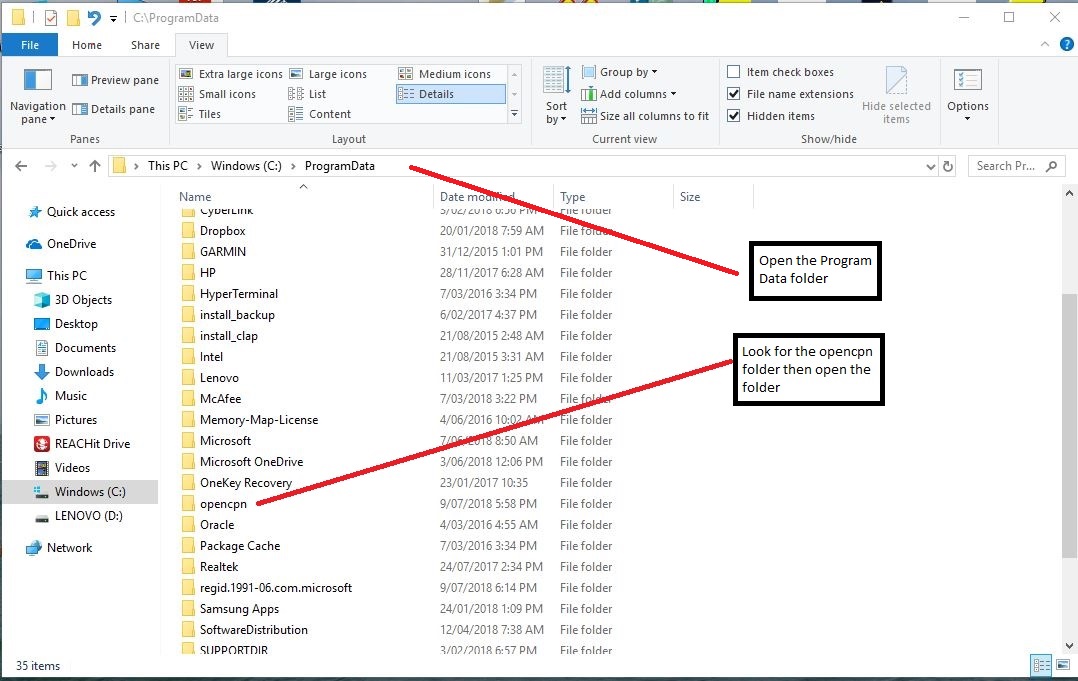Click the search box
Image resolution: width=1078 pixels, height=681 pixels.
(x=1010, y=165)
